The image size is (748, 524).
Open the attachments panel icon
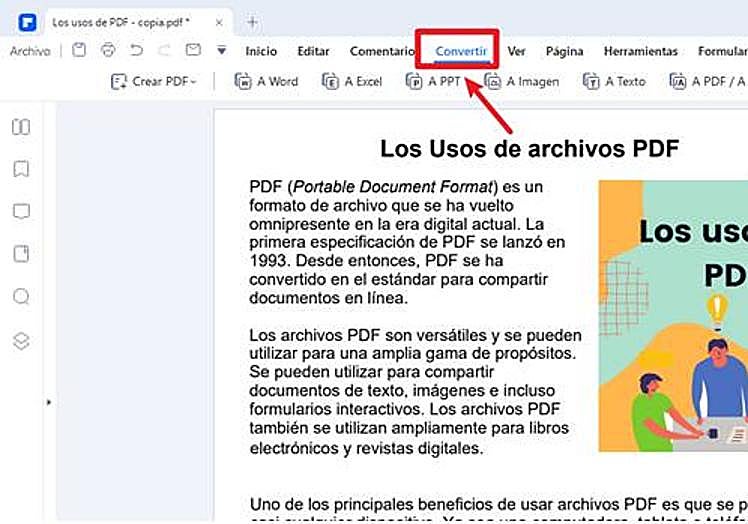point(20,254)
